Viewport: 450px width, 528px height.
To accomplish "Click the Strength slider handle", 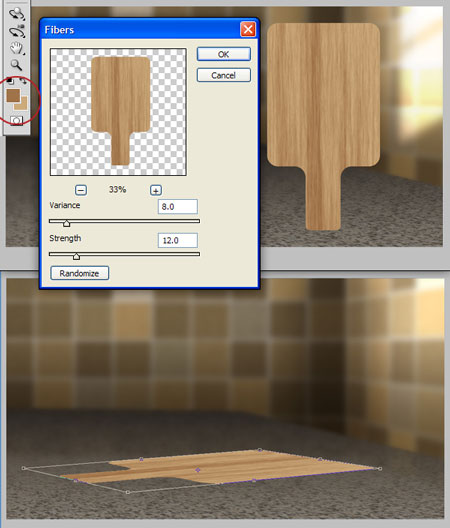I will pyautogui.click(x=76, y=256).
